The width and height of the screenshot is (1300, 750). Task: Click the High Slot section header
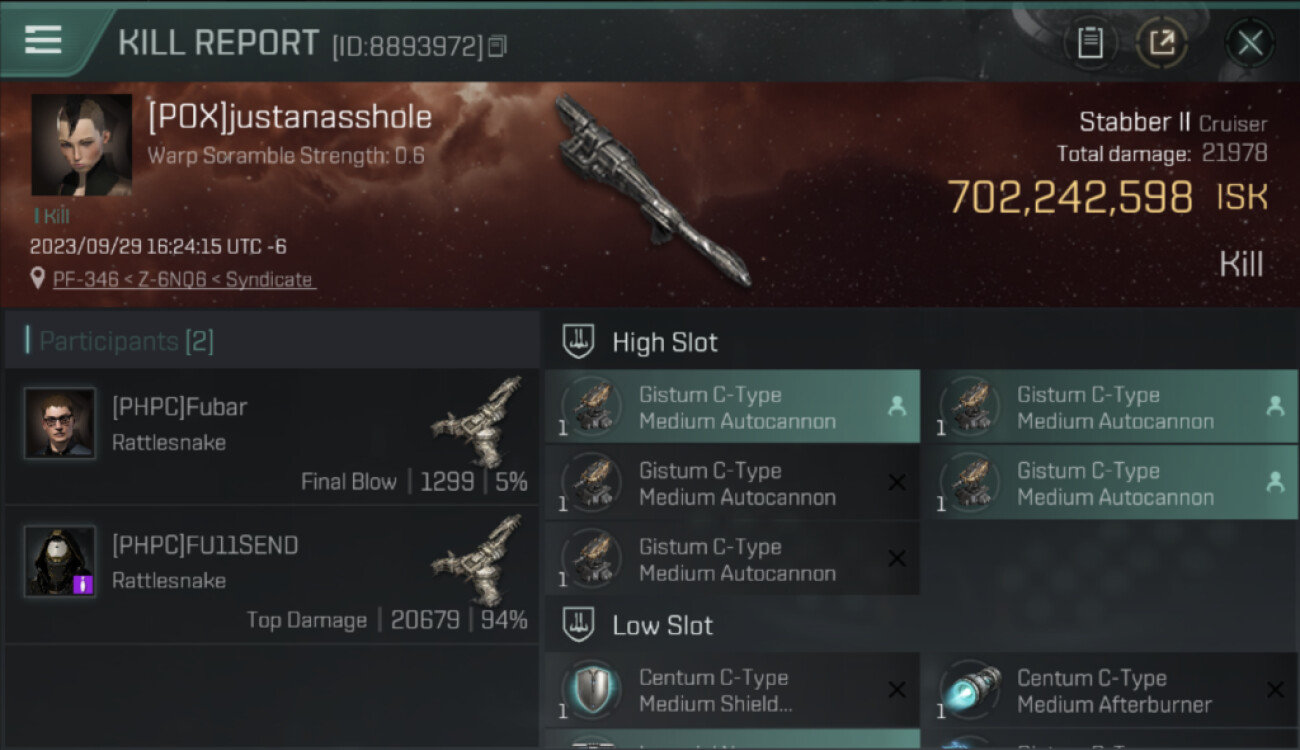click(665, 342)
